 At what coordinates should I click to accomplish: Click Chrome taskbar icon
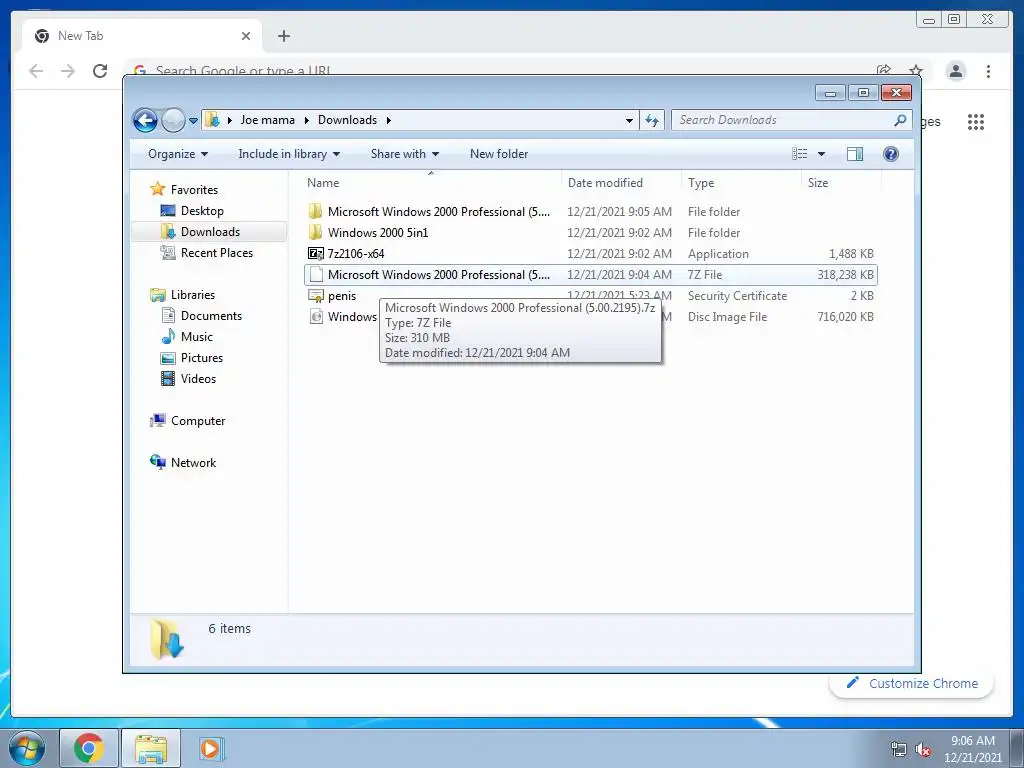coord(88,748)
